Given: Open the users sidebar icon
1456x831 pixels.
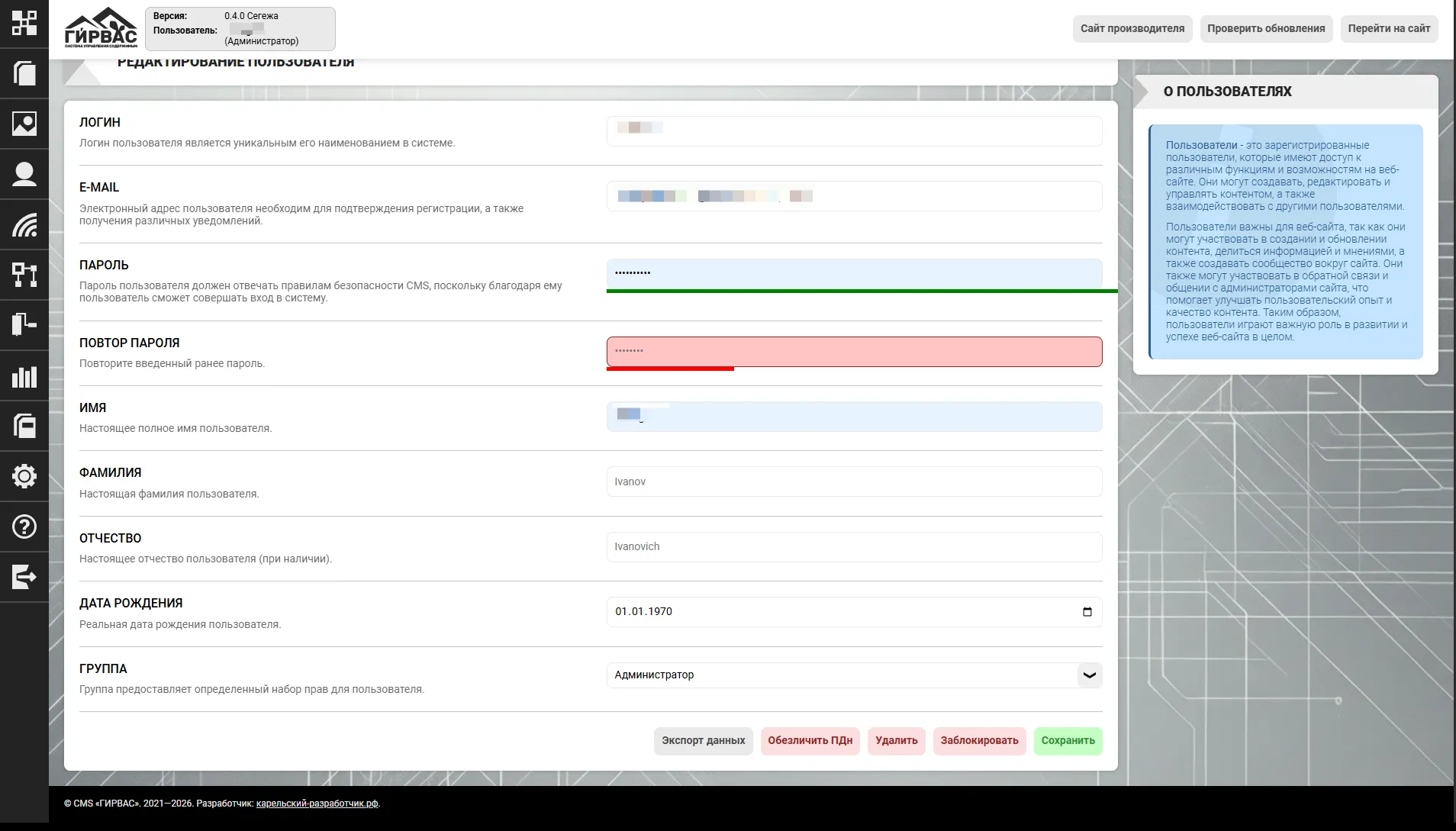Looking at the screenshot, I should [24, 174].
